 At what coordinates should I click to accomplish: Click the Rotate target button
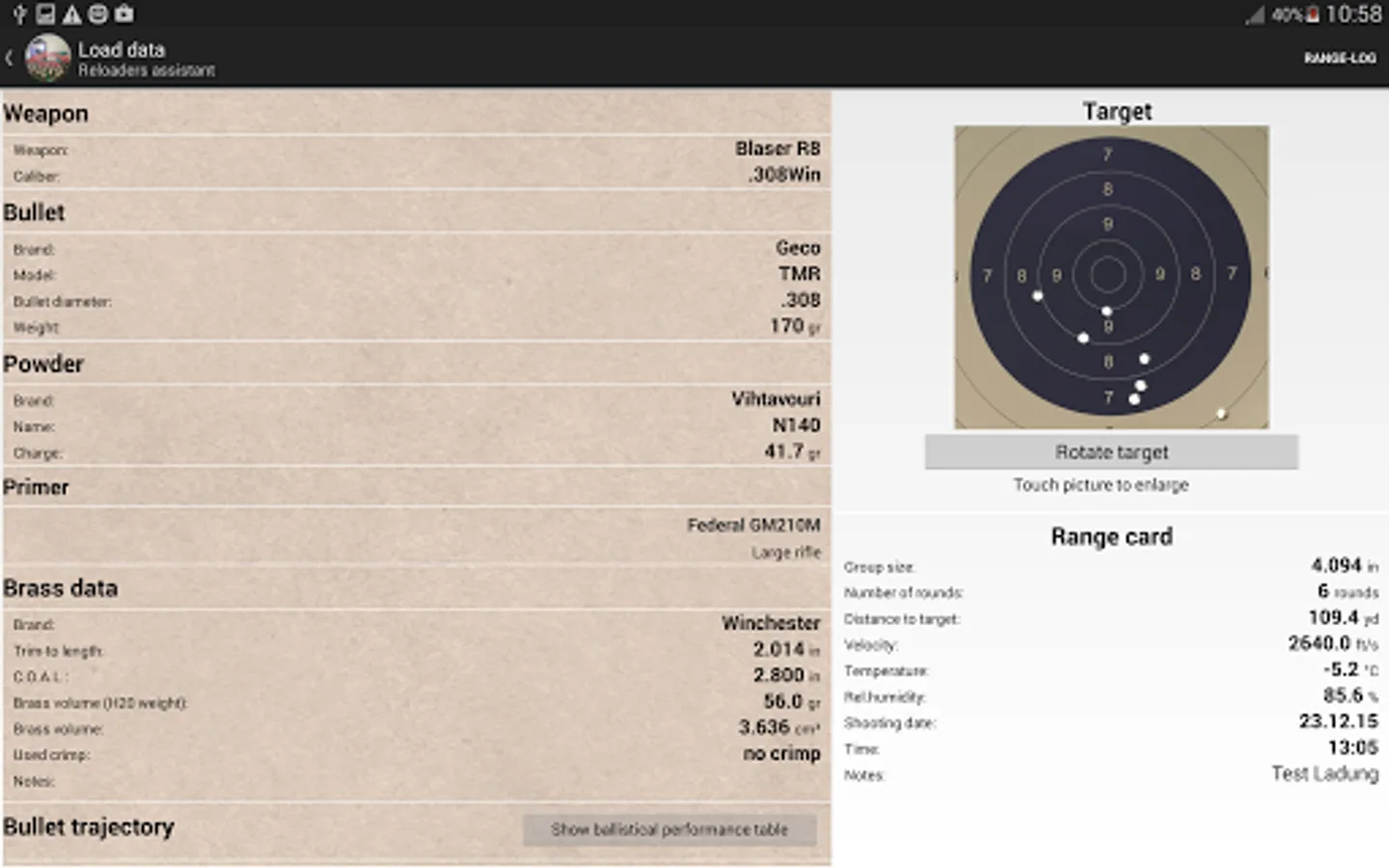(1111, 451)
